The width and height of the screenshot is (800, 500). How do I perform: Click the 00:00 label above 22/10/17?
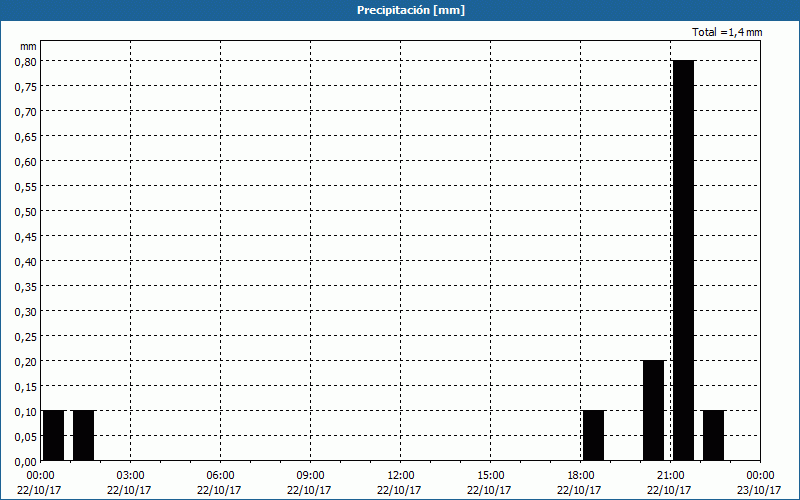tap(40, 476)
